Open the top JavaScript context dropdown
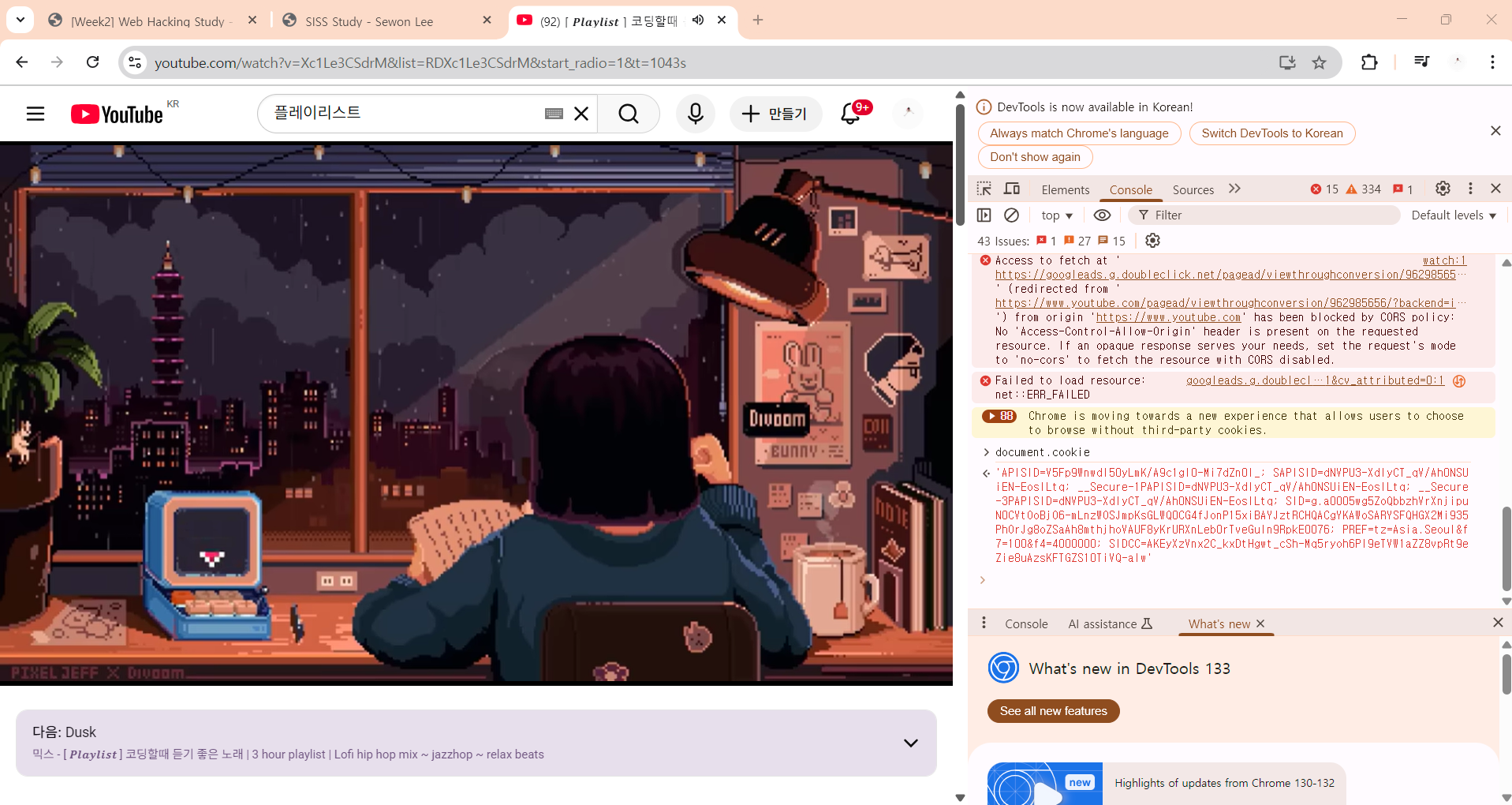 [1057, 215]
